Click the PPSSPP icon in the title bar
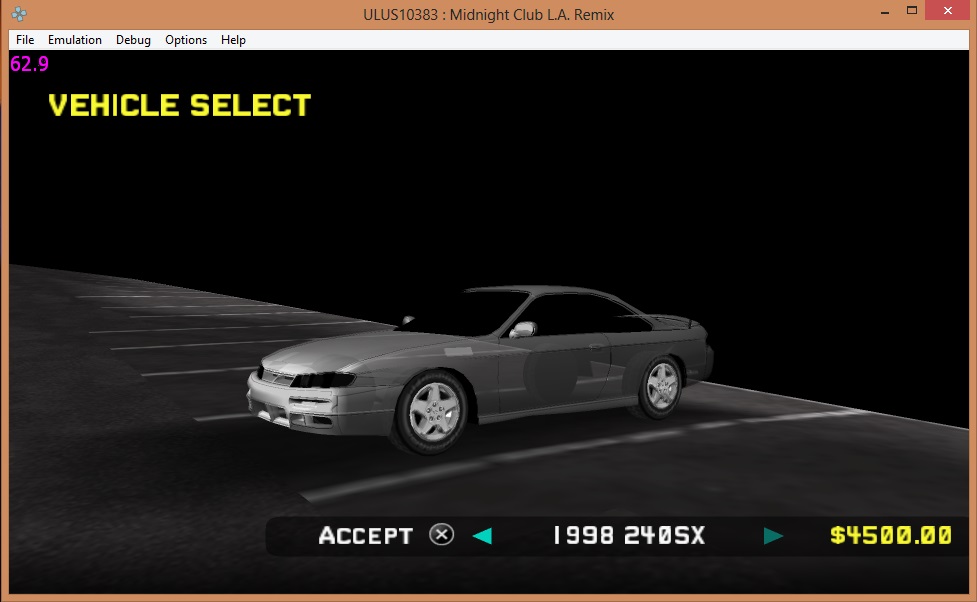The image size is (977, 602). click(x=19, y=14)
